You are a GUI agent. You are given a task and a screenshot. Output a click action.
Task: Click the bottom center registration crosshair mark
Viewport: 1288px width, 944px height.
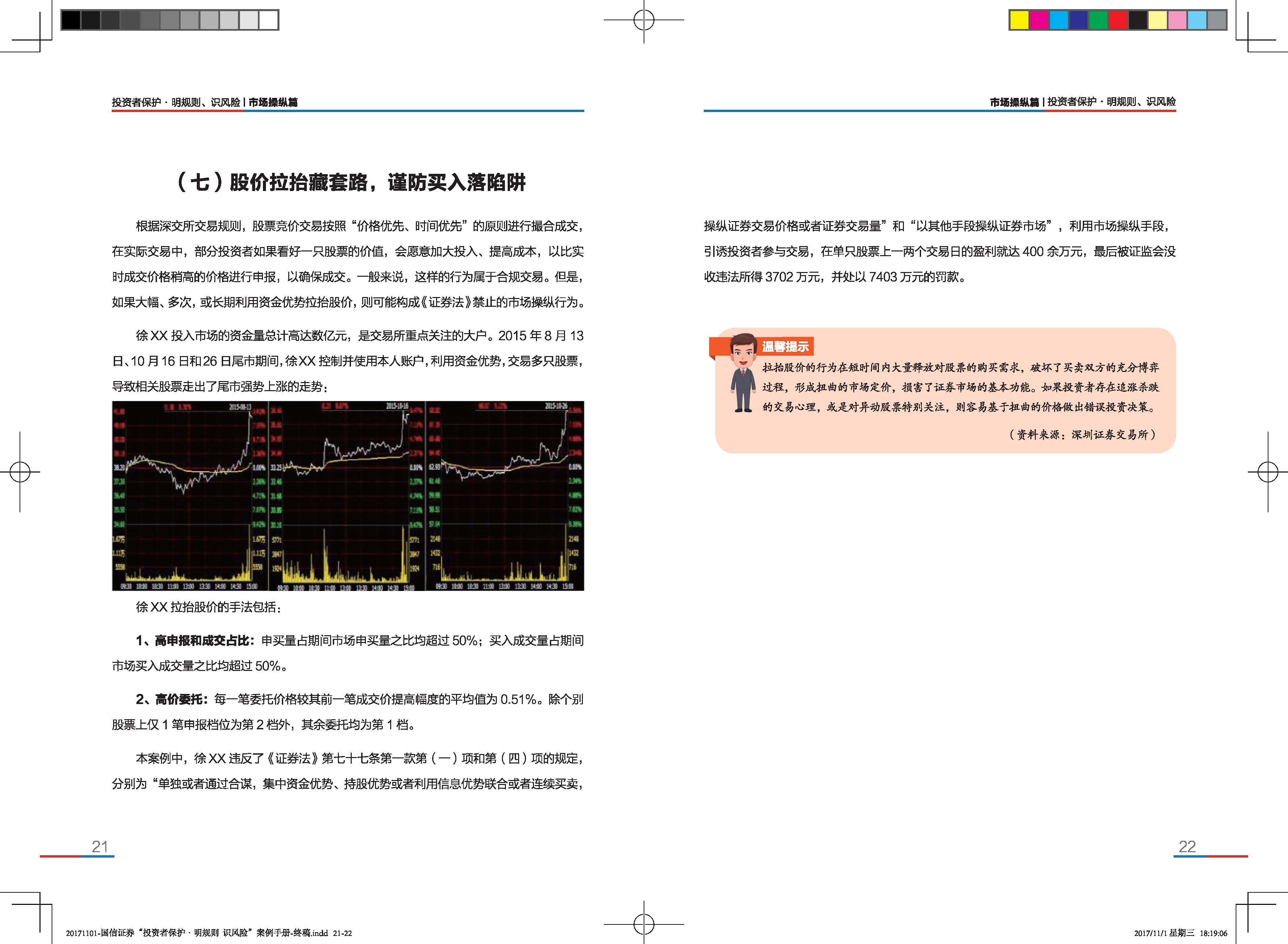tap(644, 924)
